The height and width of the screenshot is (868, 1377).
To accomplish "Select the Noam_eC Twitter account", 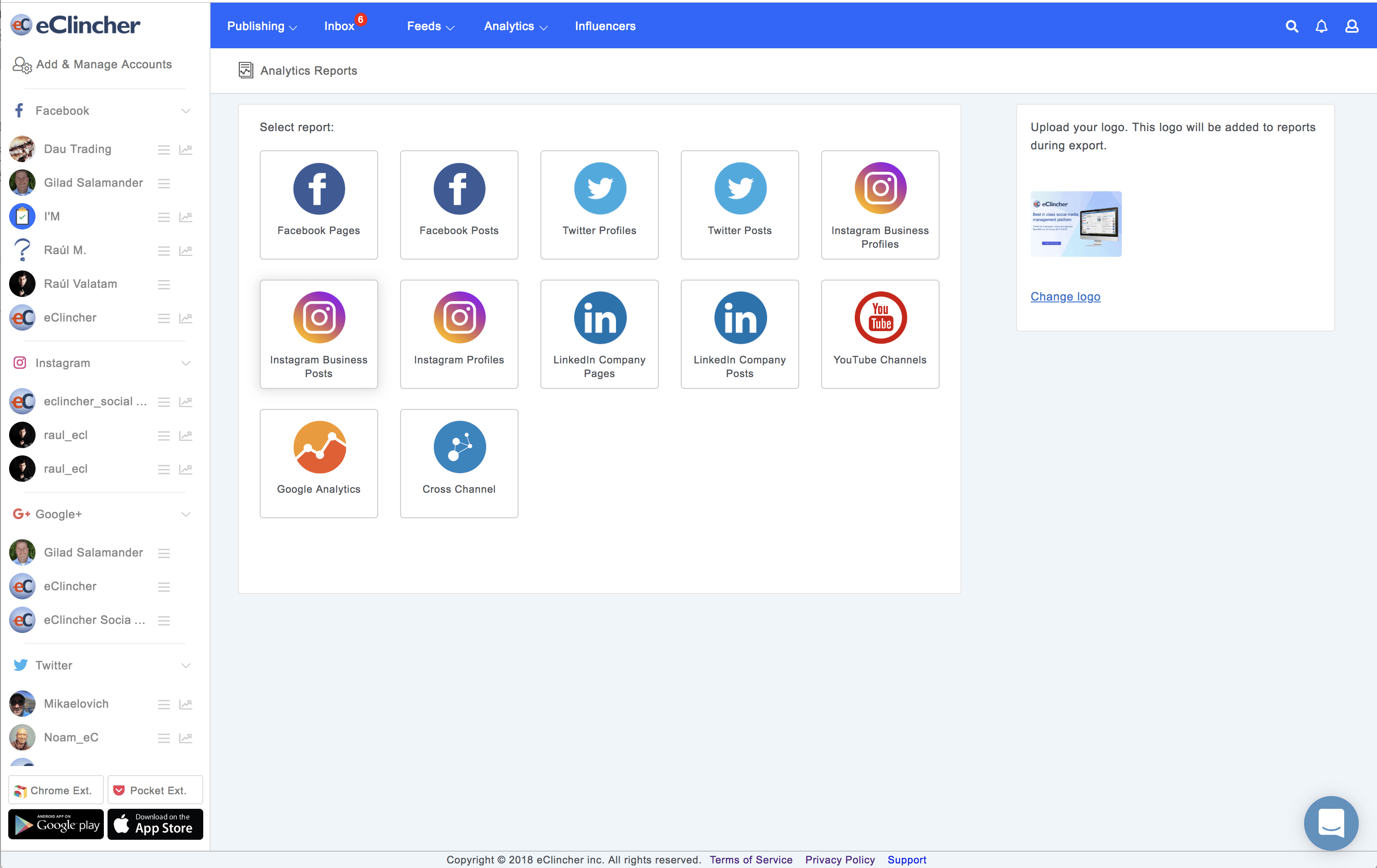I will coord(71,738).
